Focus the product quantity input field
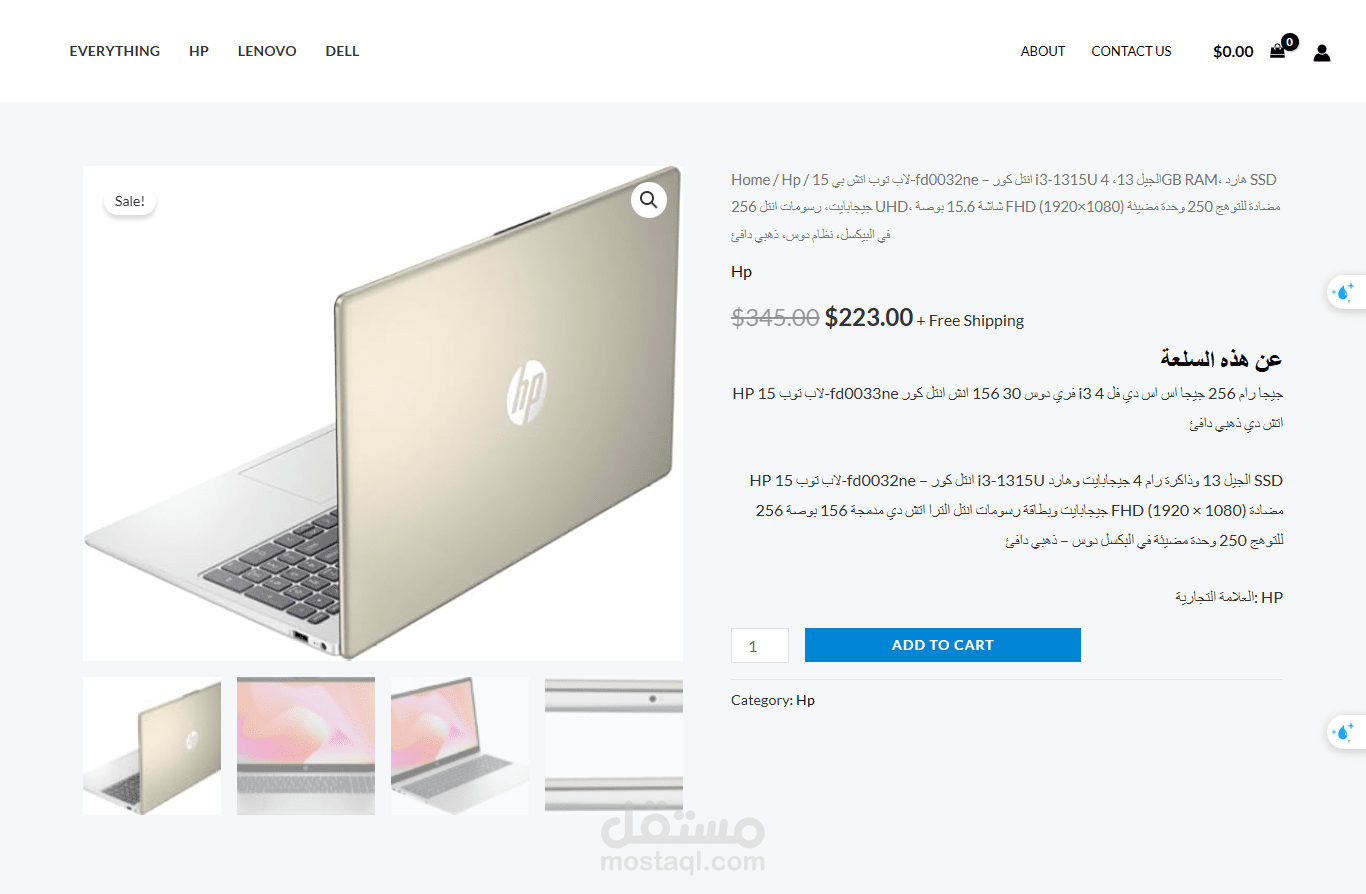This screenshot has width=1366, height=894. [760, 645]
